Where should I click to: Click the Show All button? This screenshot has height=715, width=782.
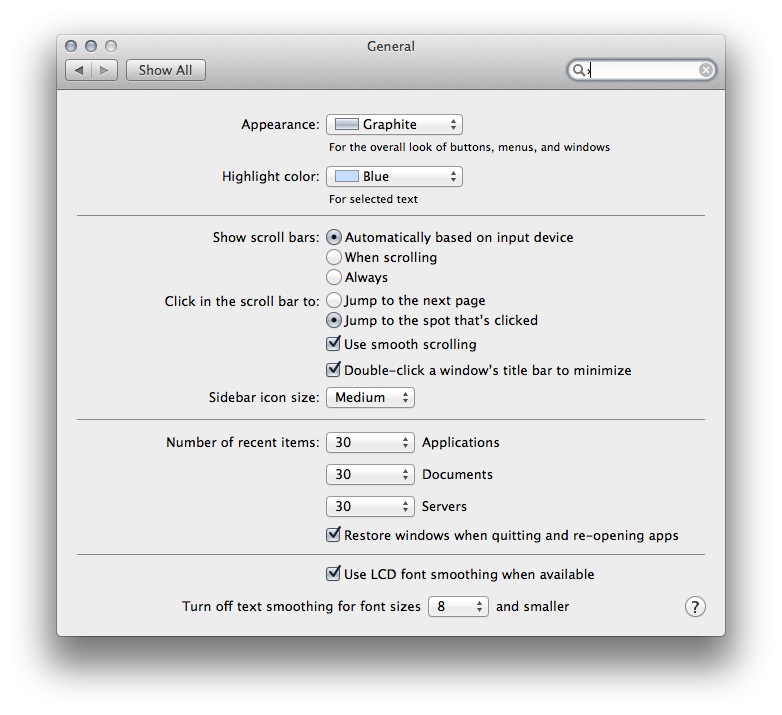tap(166, 70)
